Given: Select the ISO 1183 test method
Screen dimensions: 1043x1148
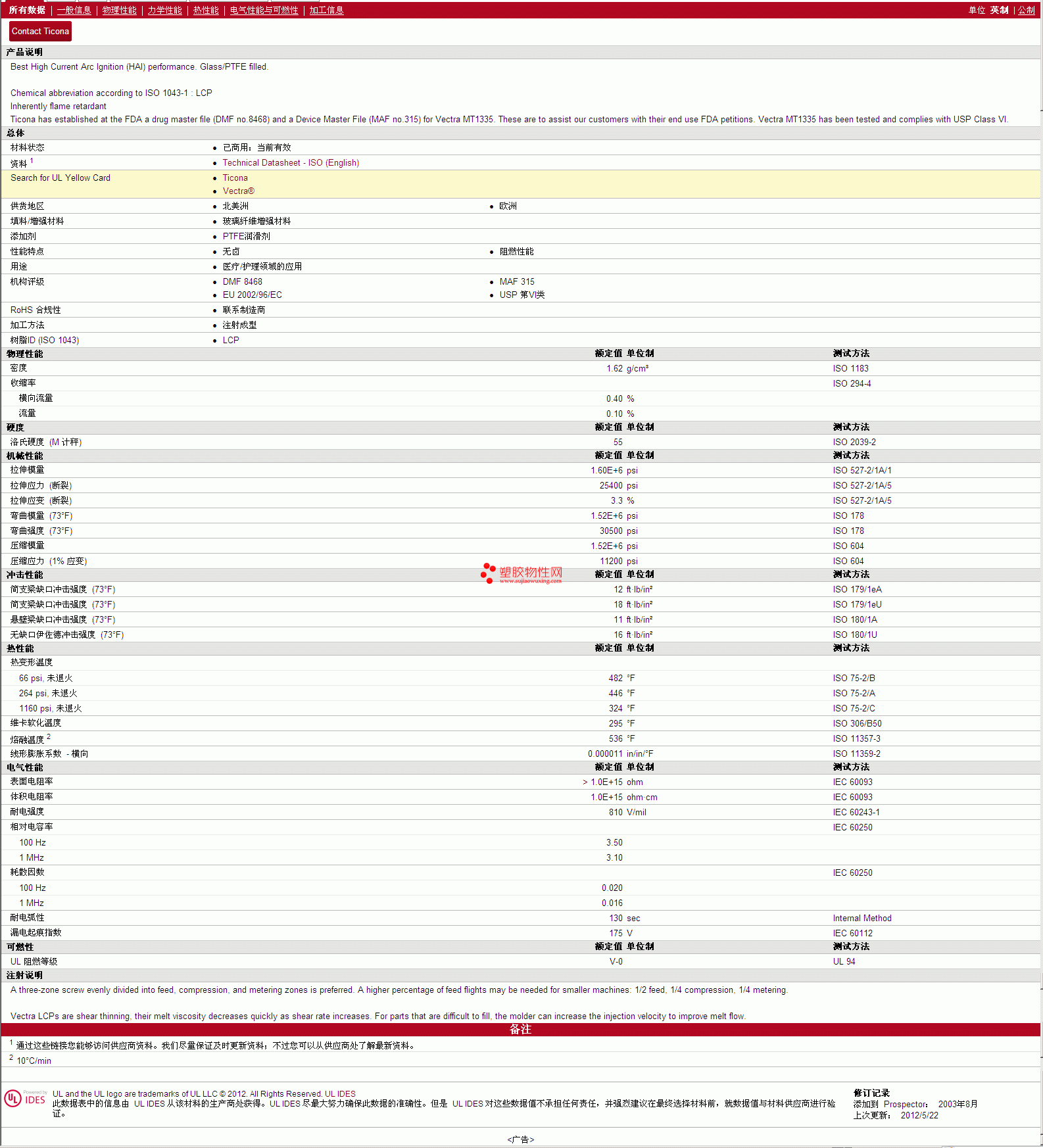Looking at the screenshot, I should [850, 368].
